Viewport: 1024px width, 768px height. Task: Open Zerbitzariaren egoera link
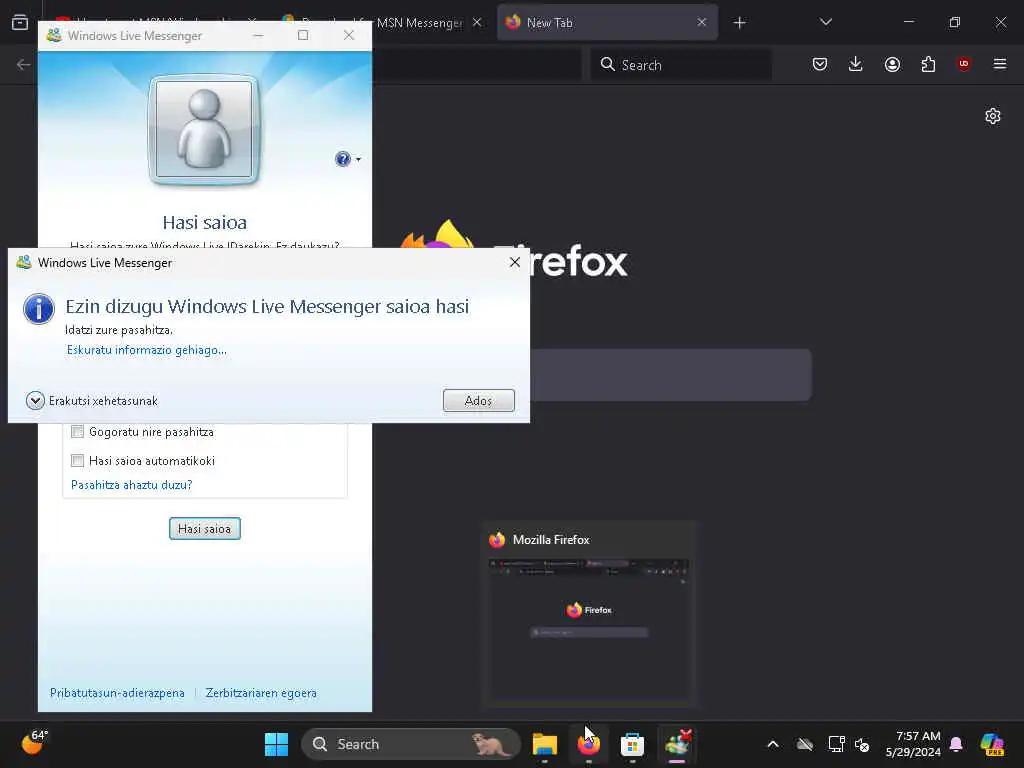(x=261, y=693)
